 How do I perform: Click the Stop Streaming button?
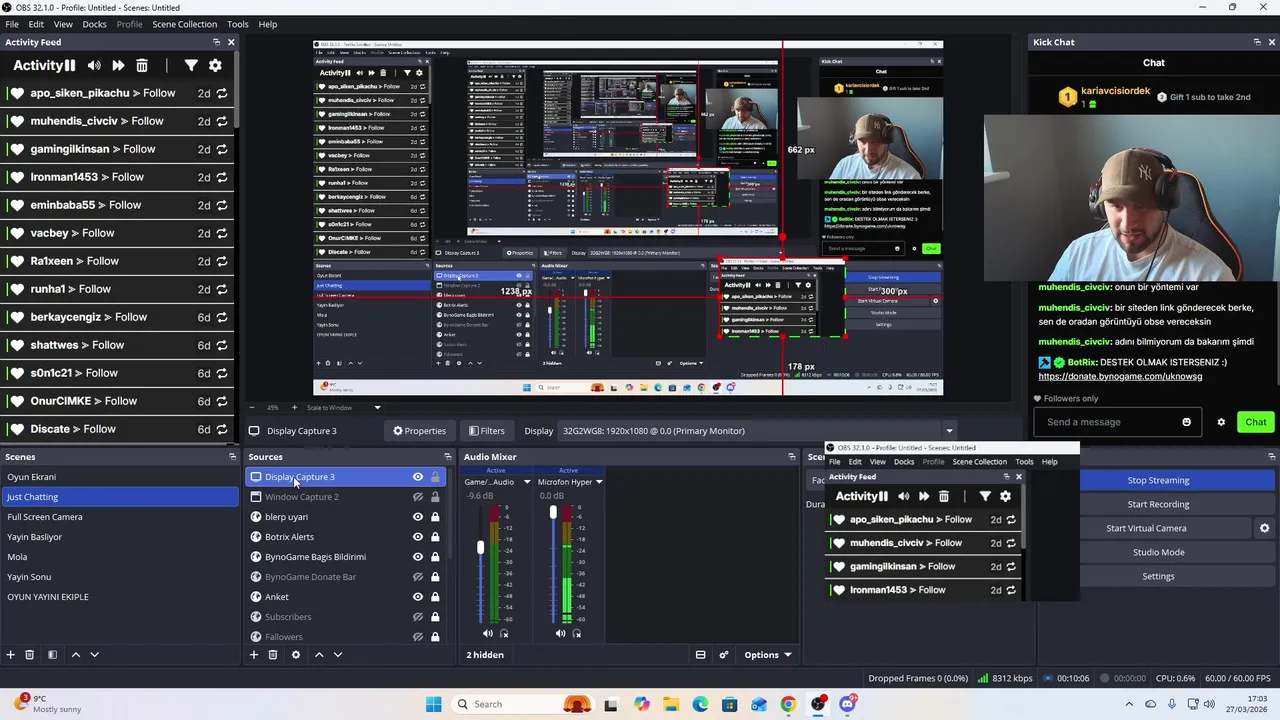click(x=1158, y=480)
